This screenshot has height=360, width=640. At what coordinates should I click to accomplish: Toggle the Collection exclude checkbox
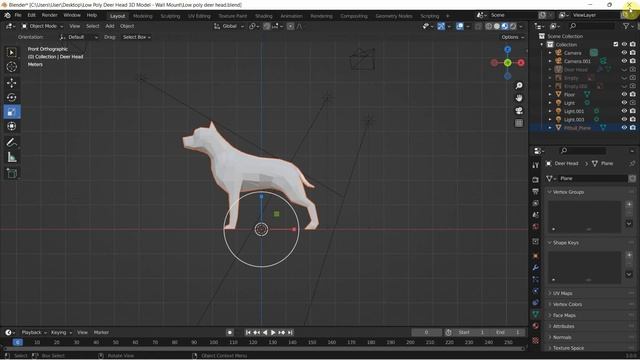click(x=616, y=44)
